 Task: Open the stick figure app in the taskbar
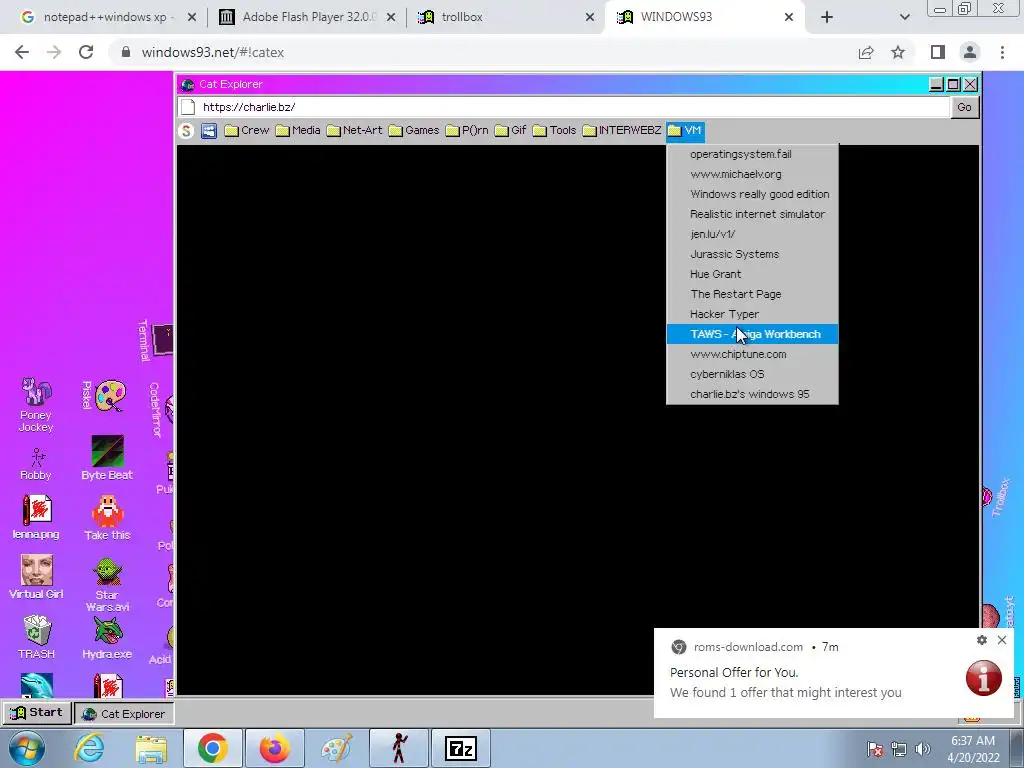(x=398, y=748)
